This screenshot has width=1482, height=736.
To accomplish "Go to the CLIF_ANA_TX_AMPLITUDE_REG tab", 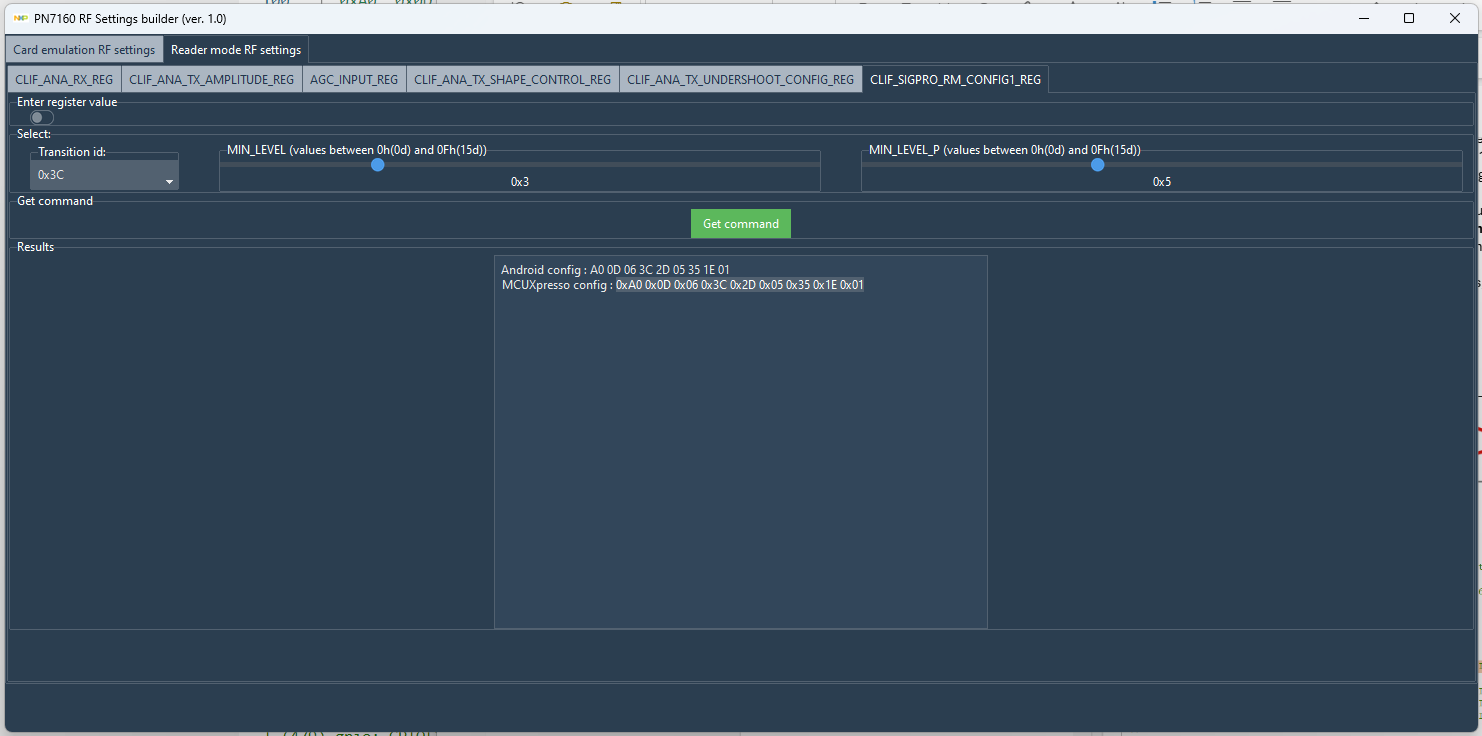I will [212, 80].
